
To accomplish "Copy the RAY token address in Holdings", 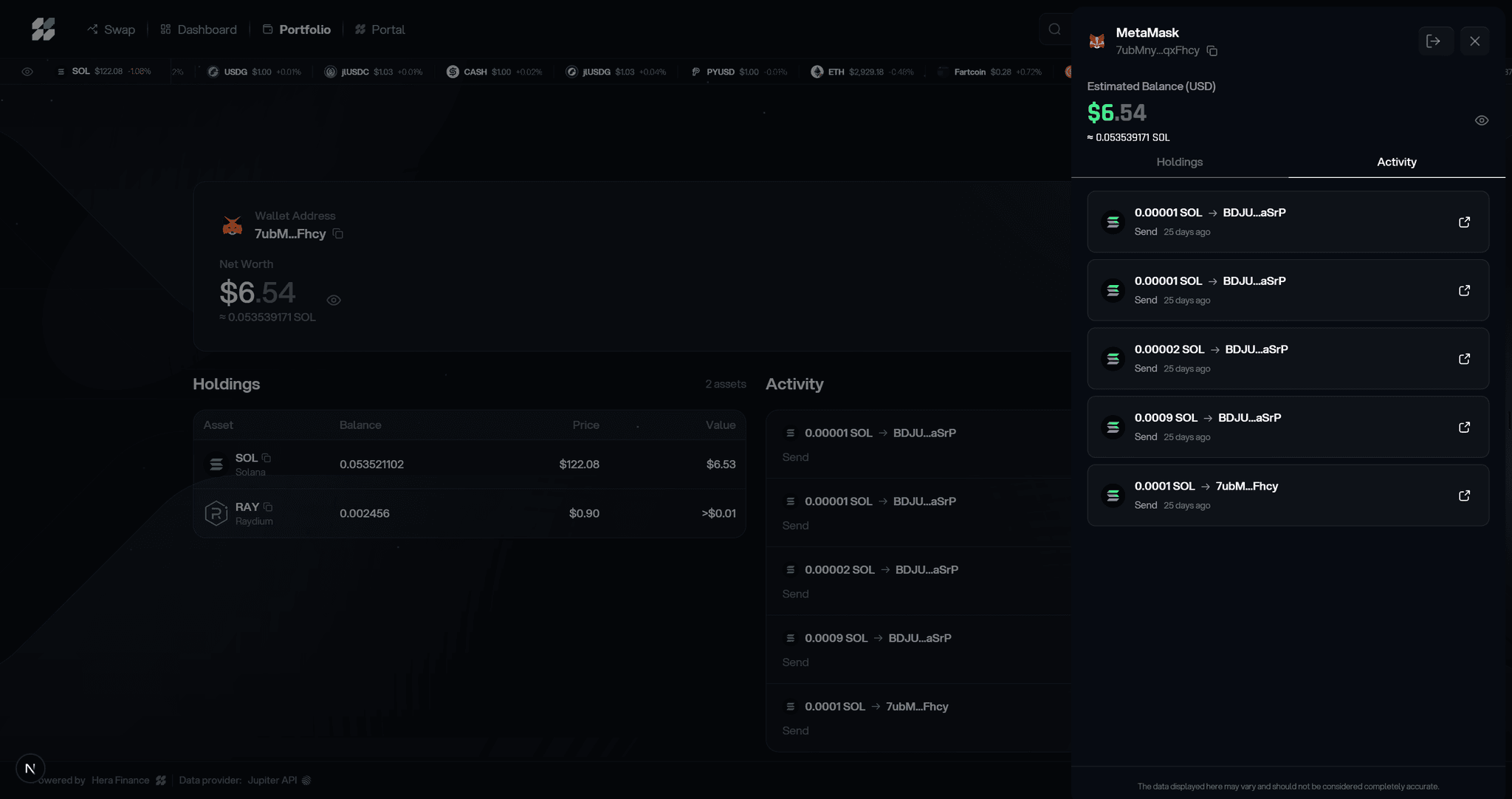I will (267, 507).
